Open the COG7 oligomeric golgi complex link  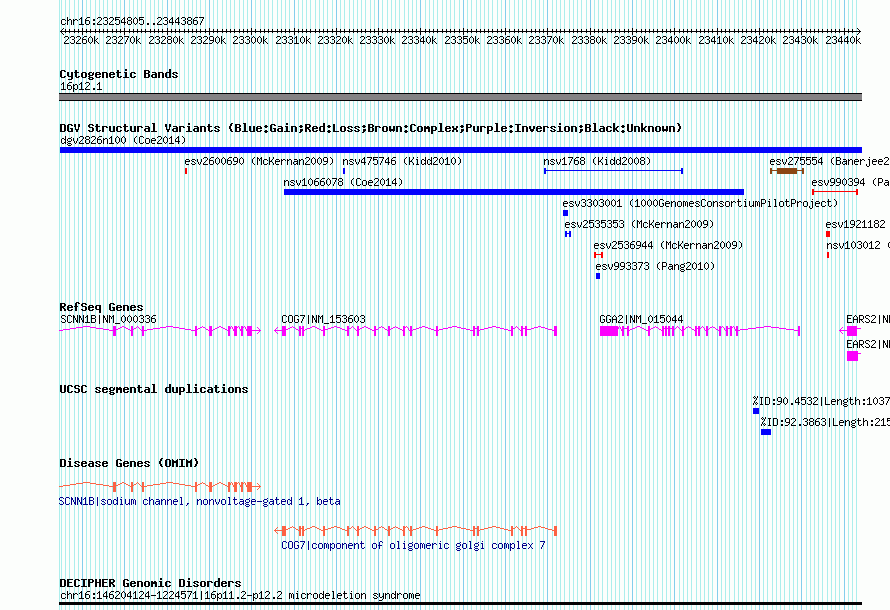pos(413,545)
